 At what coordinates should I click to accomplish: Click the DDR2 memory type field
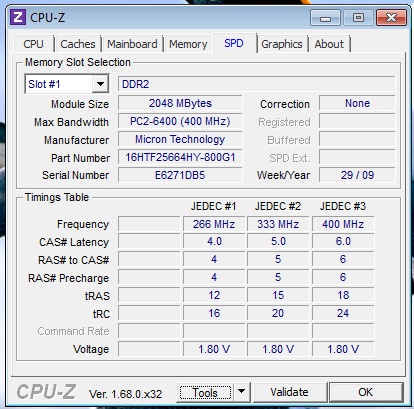[257, 84]
